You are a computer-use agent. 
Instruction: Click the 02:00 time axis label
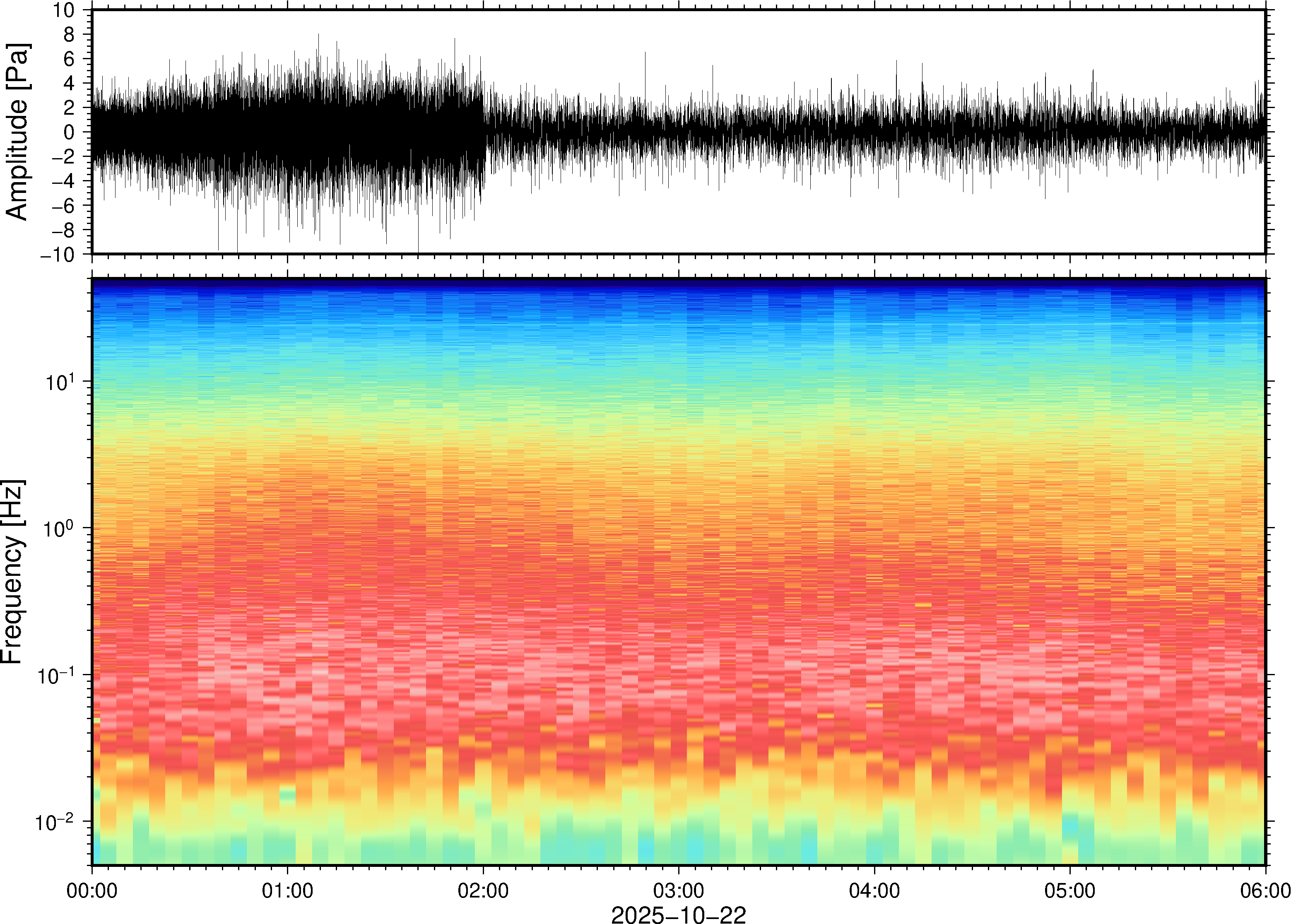pos(483,890)
